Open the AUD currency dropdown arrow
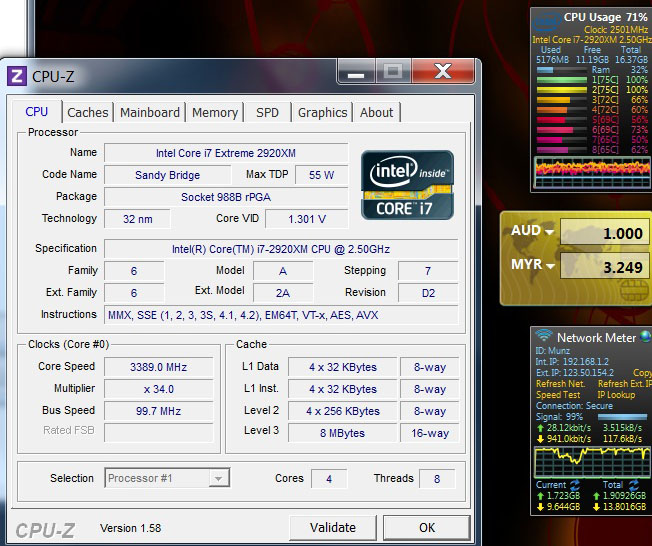 click(550, 232)
